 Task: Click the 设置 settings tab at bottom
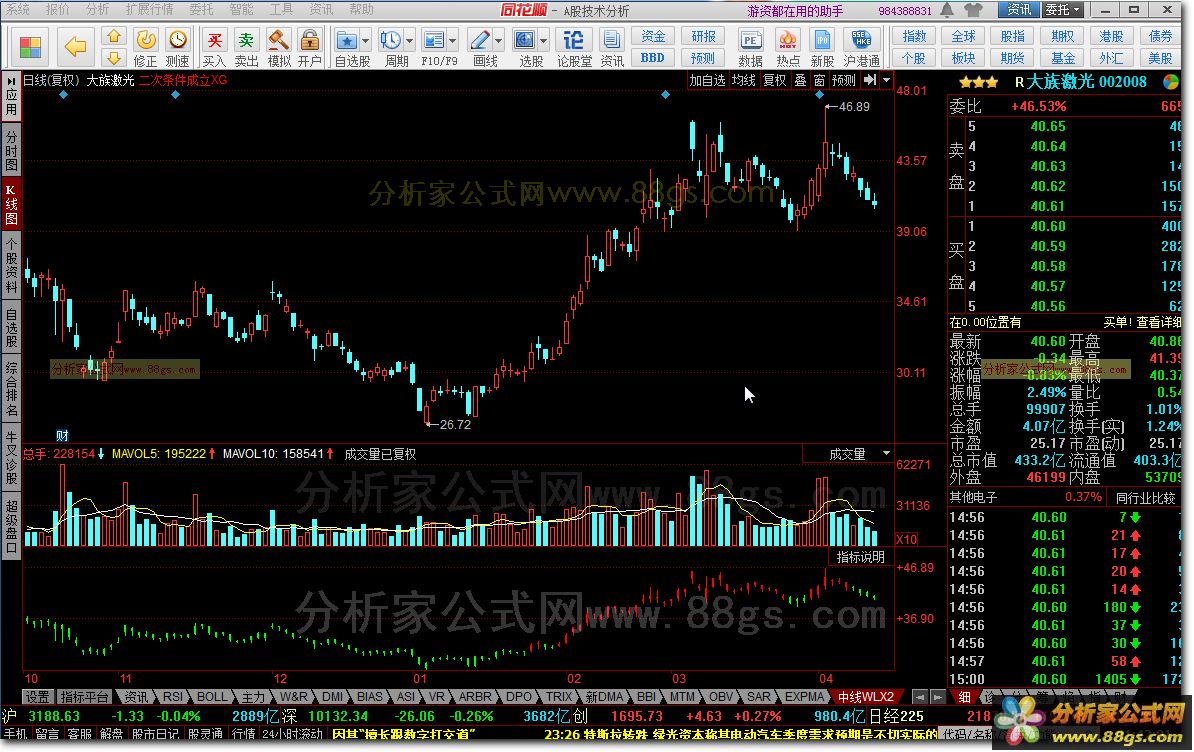click(x=37, y=696)
